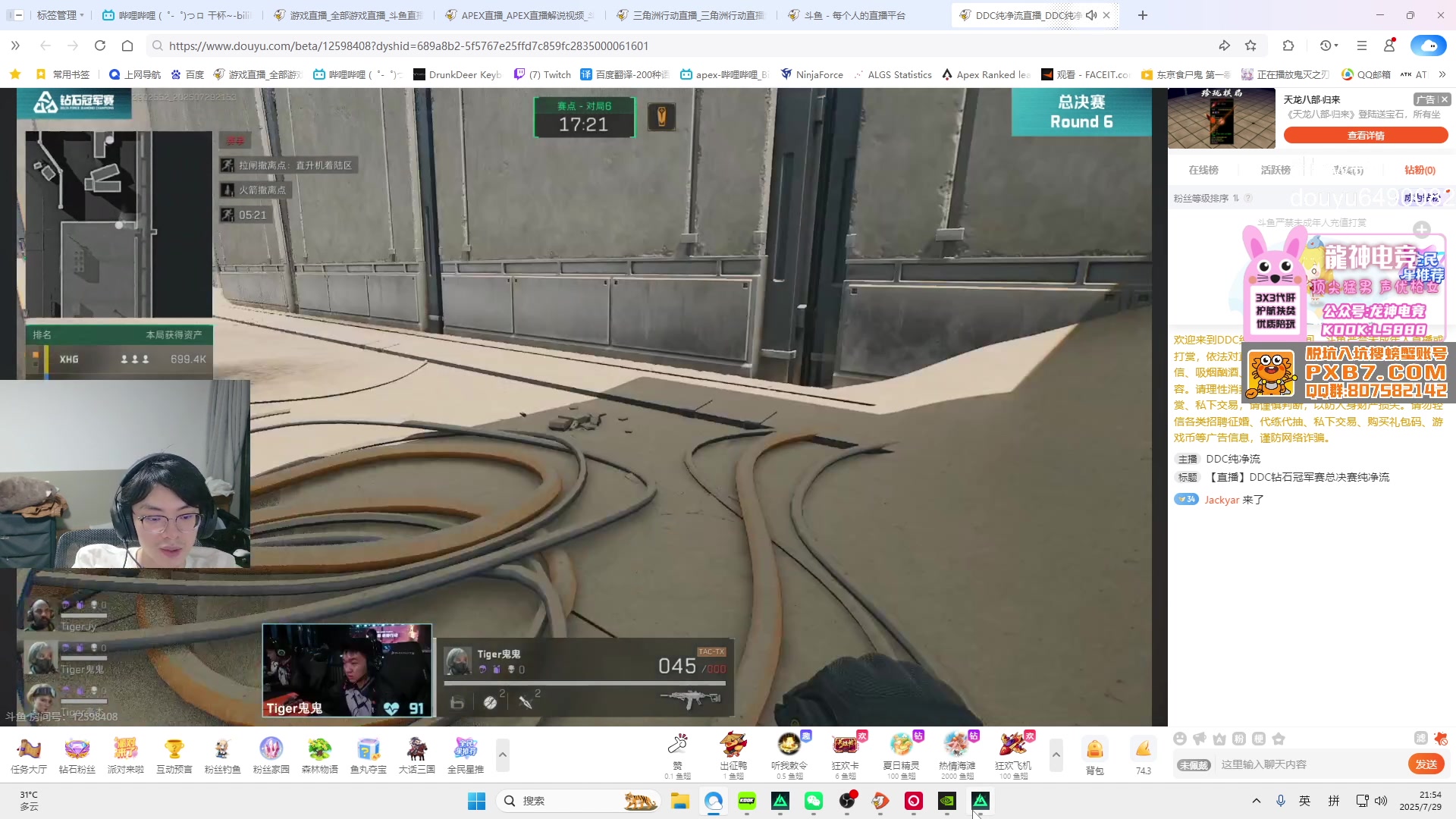Toggle the 粉丝等级排序 sort order
The height and width of the screenshot is (819, 1456).
(1206, 198)
